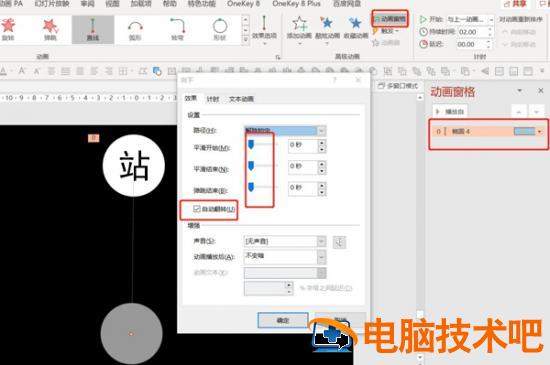The height and width of the screenshot is (365, 550).
Task: Click the animation order tag on slide
Action: (x=93, y=138)
